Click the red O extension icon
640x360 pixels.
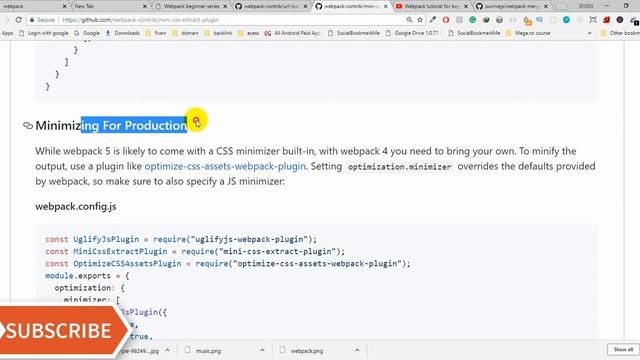(446, 20)
